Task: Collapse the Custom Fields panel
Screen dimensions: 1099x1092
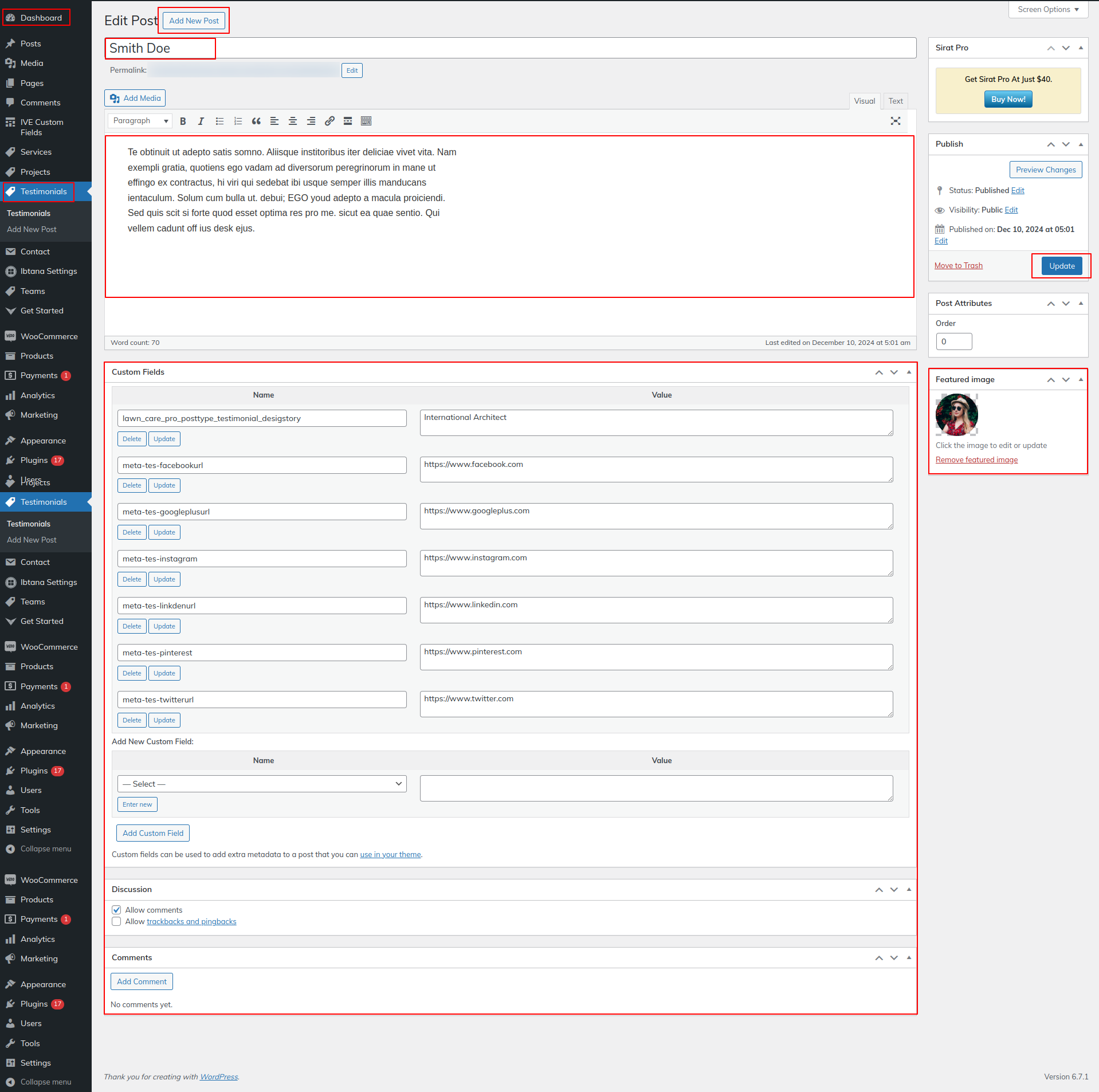Action: 909,372
